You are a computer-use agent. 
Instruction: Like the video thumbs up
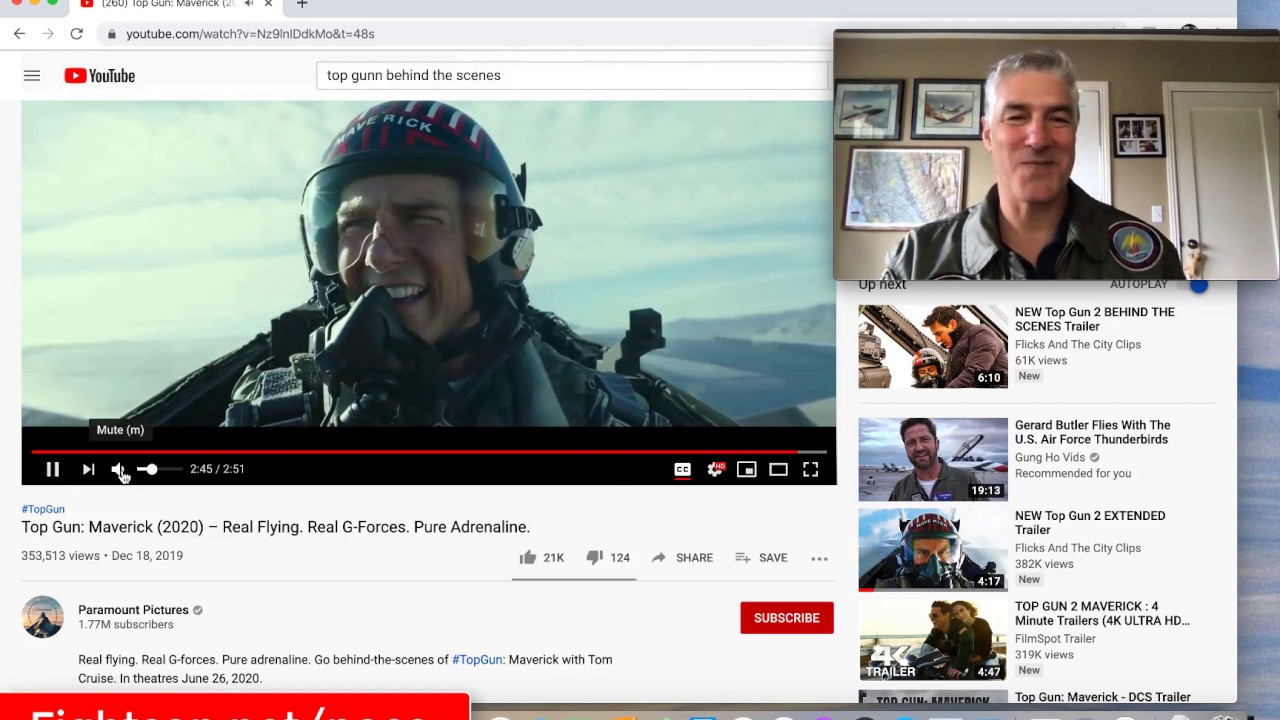coord(541,557)
